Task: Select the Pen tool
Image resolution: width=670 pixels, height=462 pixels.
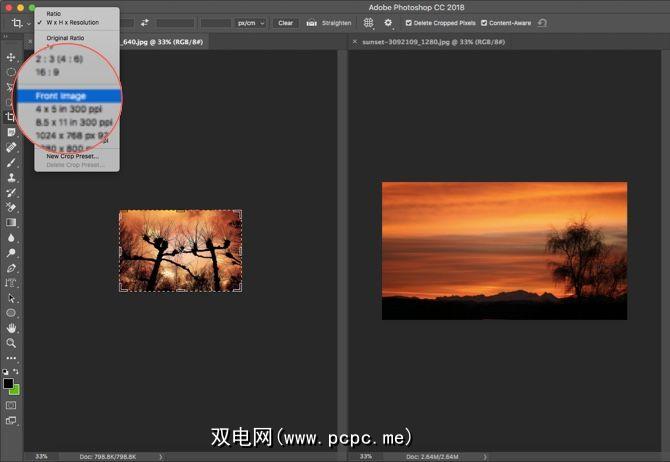Action: pos(11,268)
